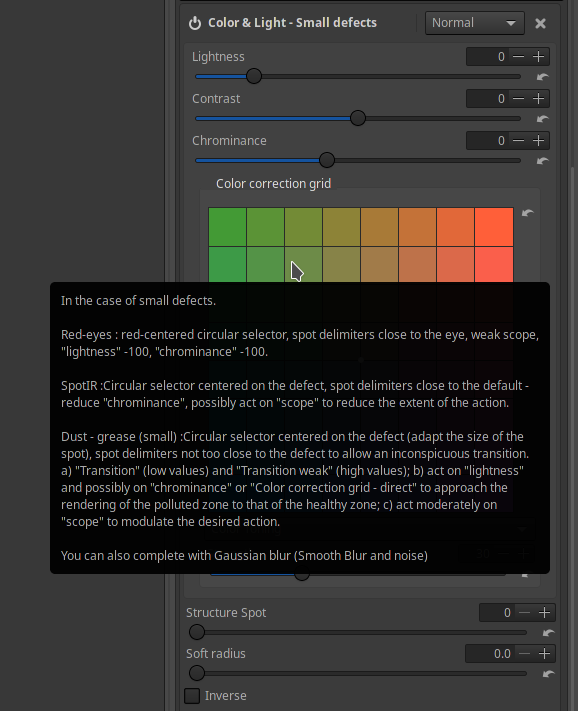Click the Lightness value field
This screenshot has height=711, width=578.
click(487, 57)
